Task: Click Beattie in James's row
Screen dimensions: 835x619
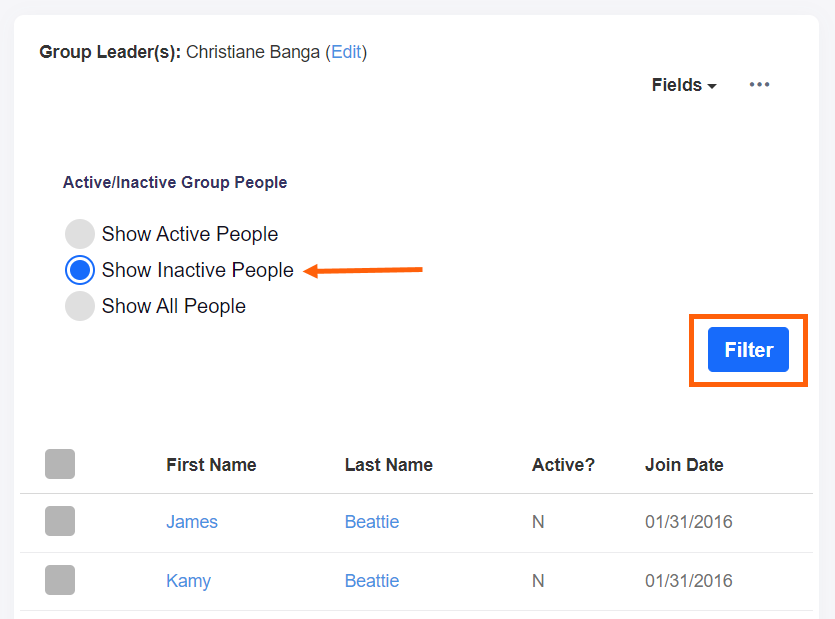Action: tap(371, 522)
